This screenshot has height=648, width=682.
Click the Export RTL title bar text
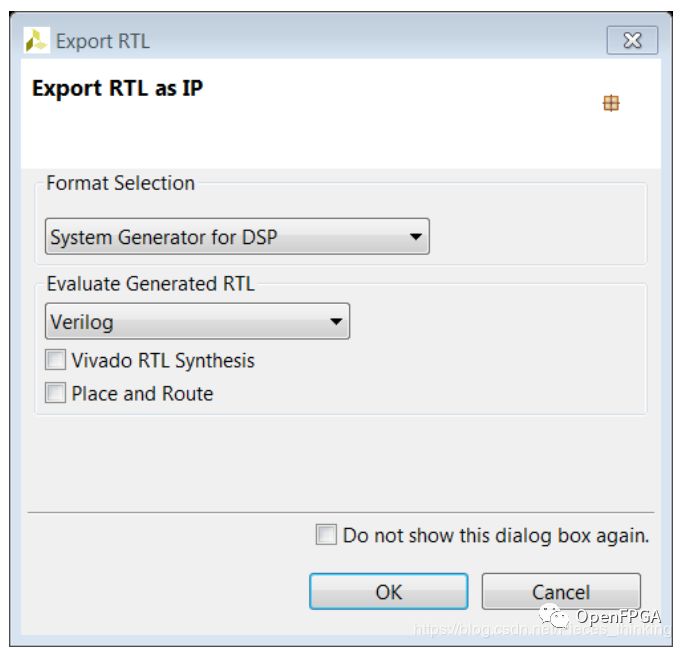pos(102,41)
